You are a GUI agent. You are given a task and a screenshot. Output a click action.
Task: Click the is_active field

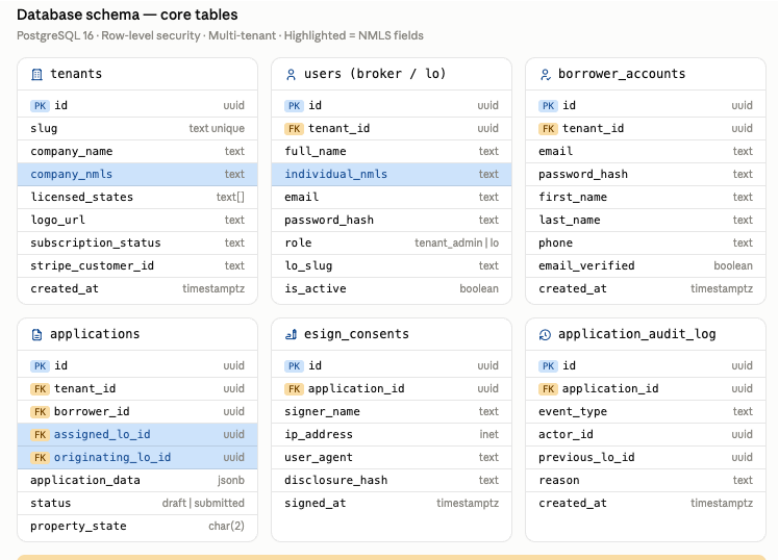[x=391, y=289]
